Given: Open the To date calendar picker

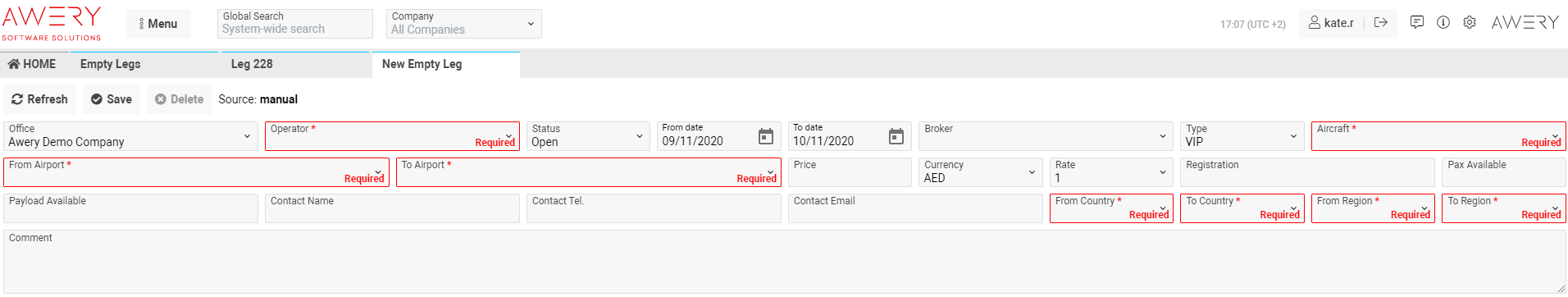Looking at the screenshot, I should pos(896,136).
